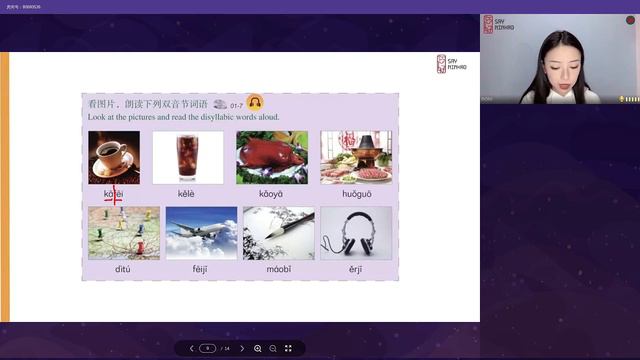Click the airplane picture
This screenshot has height=360, width=640.
(201, 233)
